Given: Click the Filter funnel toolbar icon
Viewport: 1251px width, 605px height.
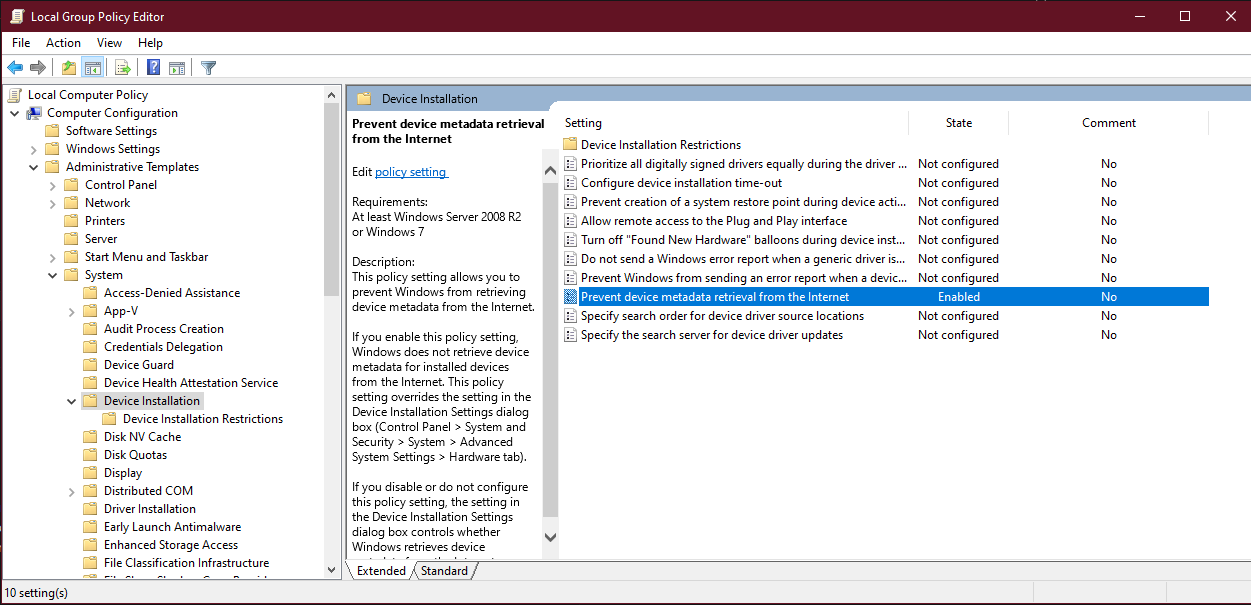Looking at the screenshot, I should coord(208,68).
